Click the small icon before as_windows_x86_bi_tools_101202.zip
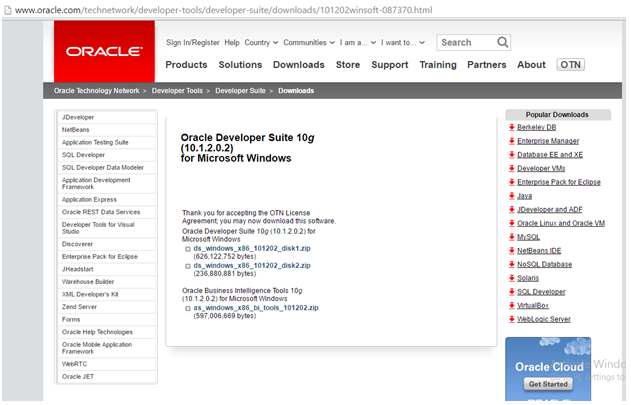The image size is (631, 405). [x=188, y=308]
